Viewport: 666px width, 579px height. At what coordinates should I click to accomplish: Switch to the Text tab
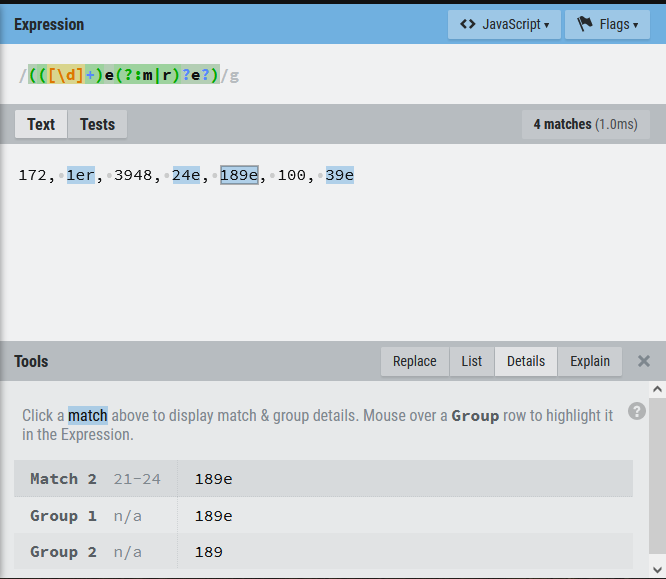coord(41,124)
